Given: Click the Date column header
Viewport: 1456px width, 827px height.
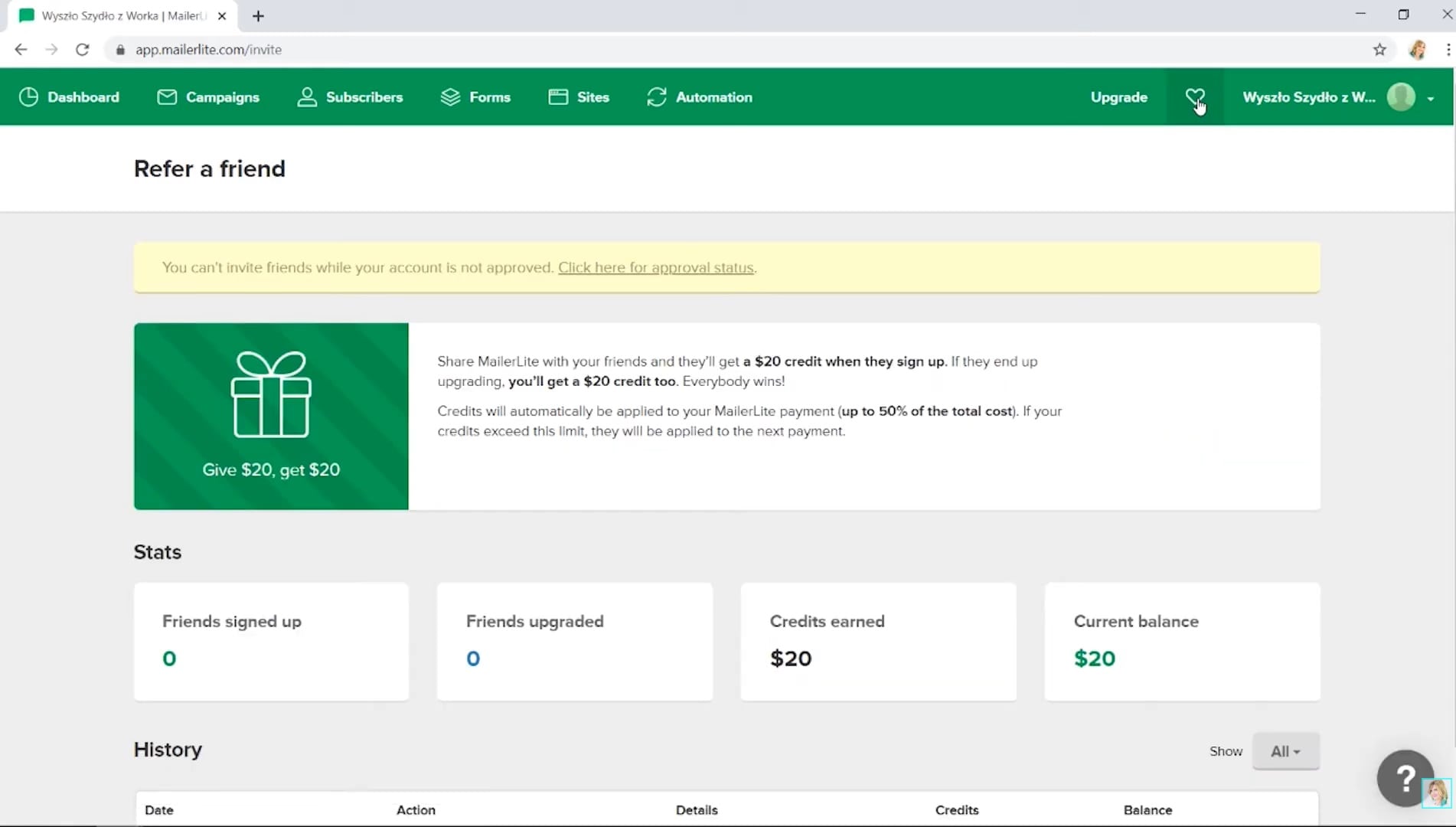Looking at the screenshot, I should point(159,810).
